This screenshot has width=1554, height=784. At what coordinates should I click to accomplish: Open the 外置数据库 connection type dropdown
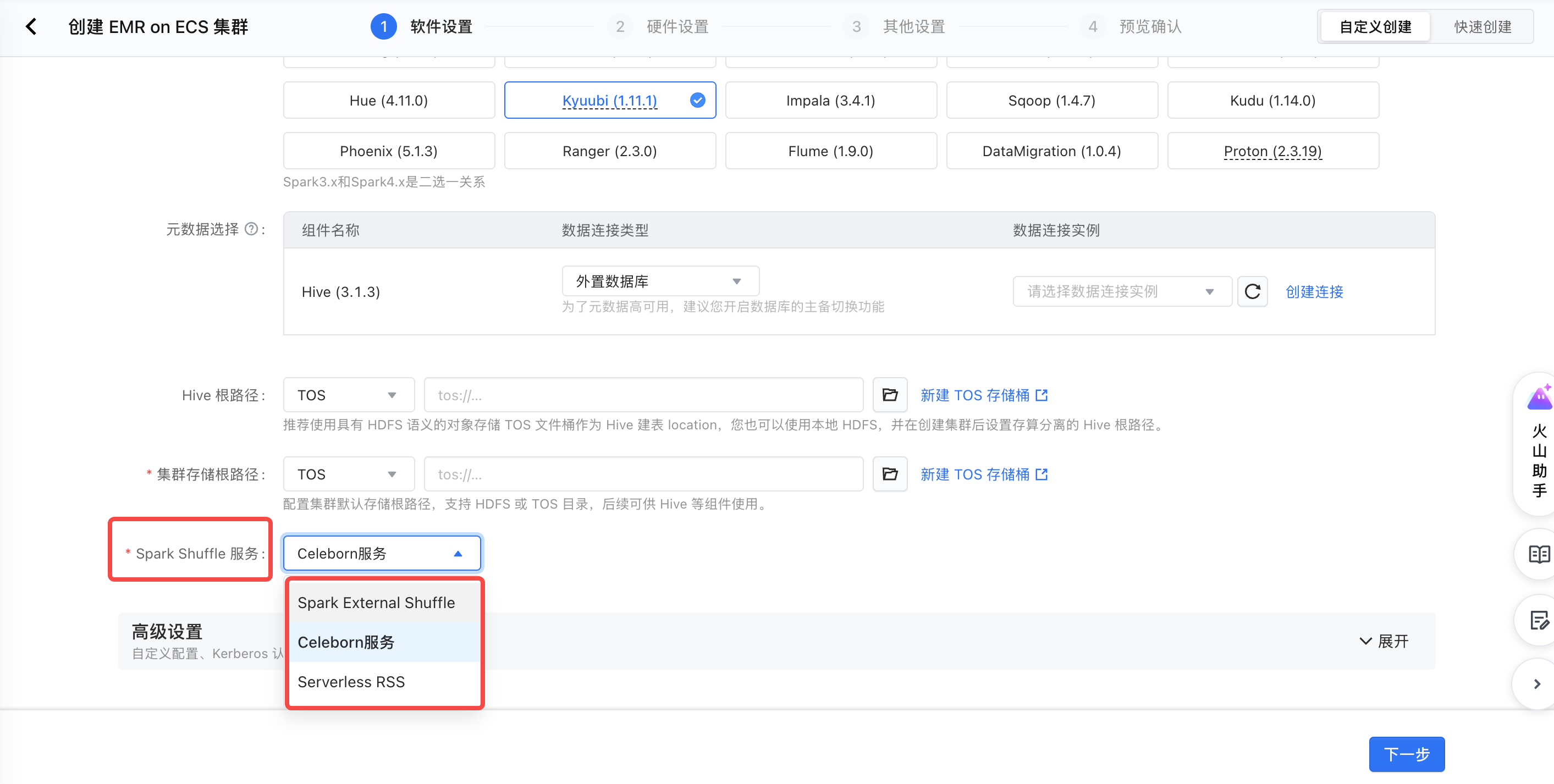coord(660,281)
